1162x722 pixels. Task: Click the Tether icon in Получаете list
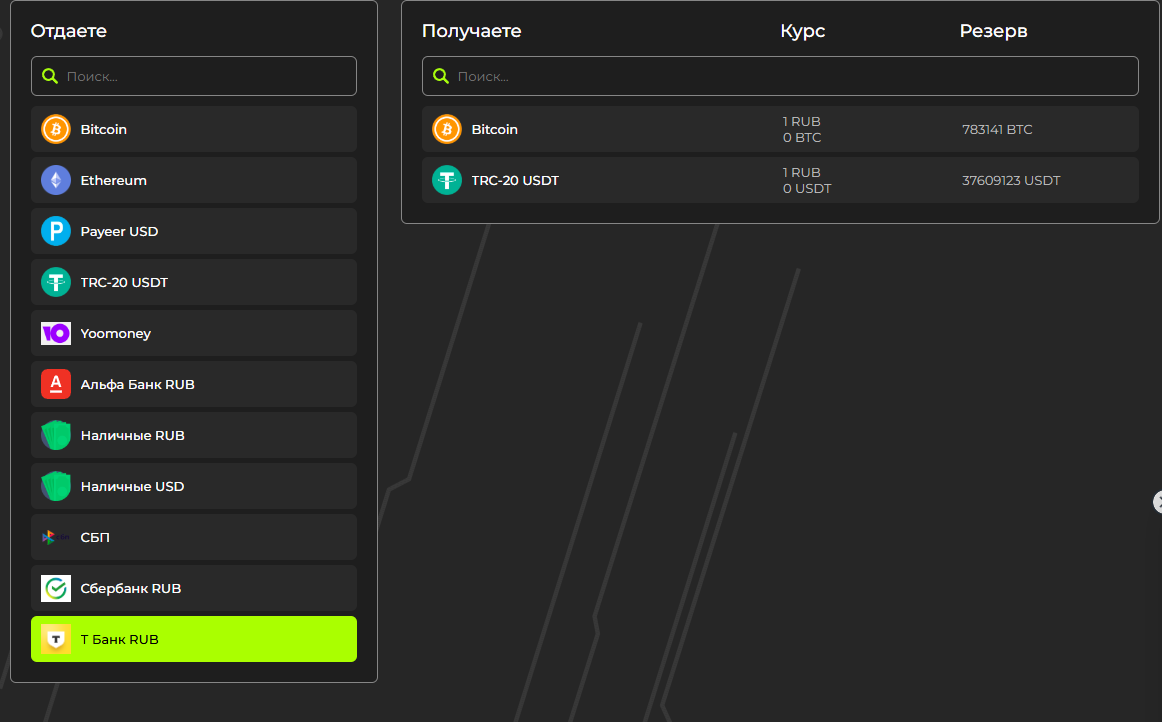click(447, 180)
